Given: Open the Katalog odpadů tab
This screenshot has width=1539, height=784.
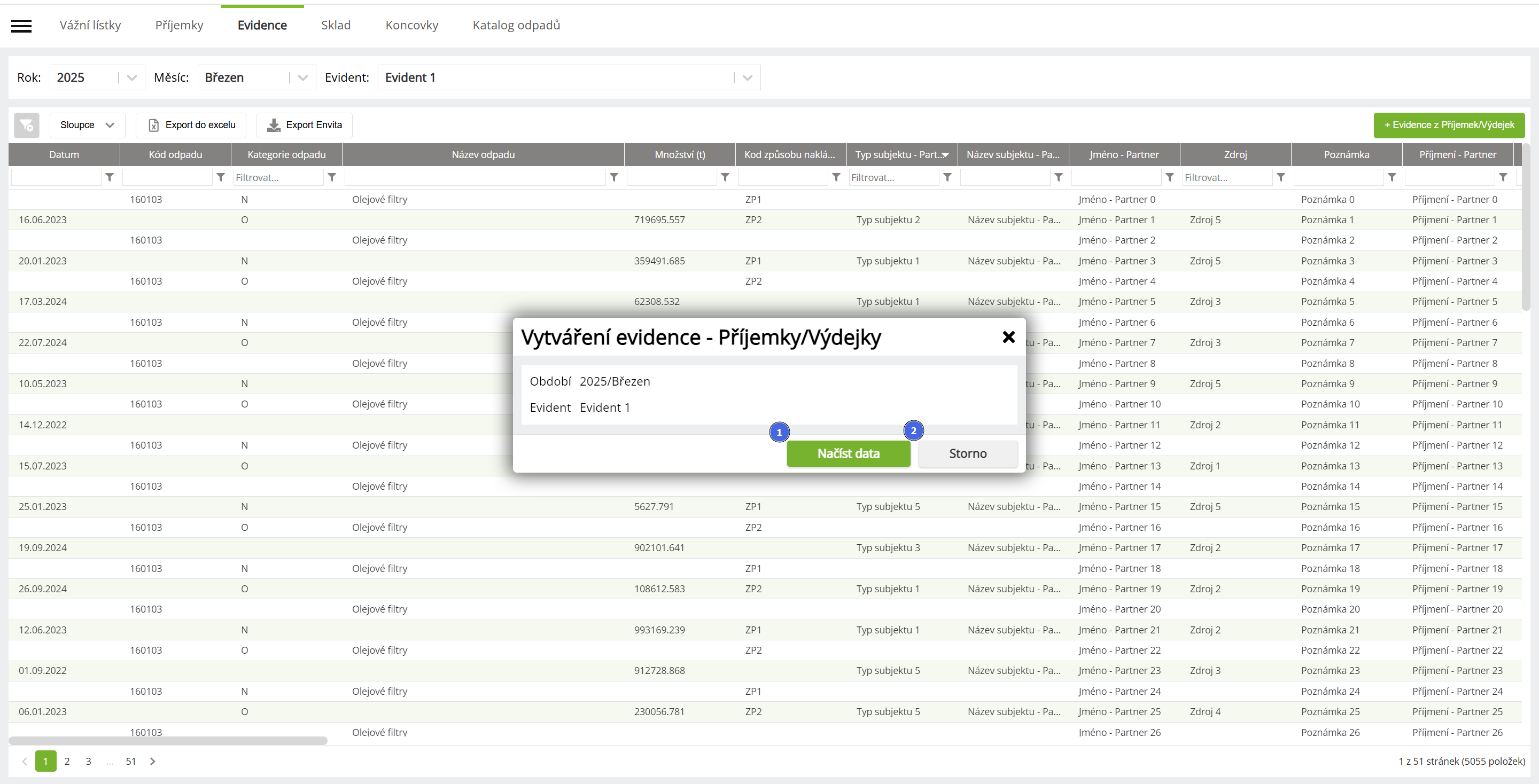Looking at the screenshot, I should (x=516, y=25).
